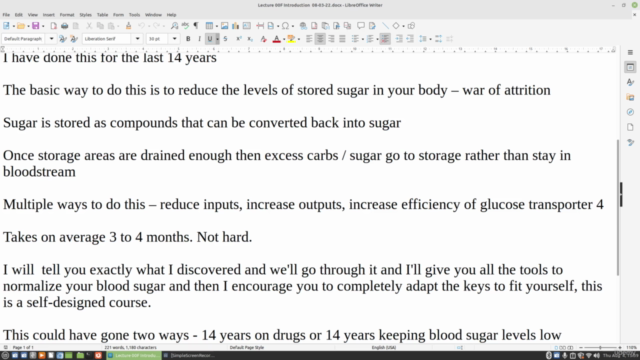The image size is (640, 360).
Task: Click the word count status entry
Action: click(x=131, y=348)
